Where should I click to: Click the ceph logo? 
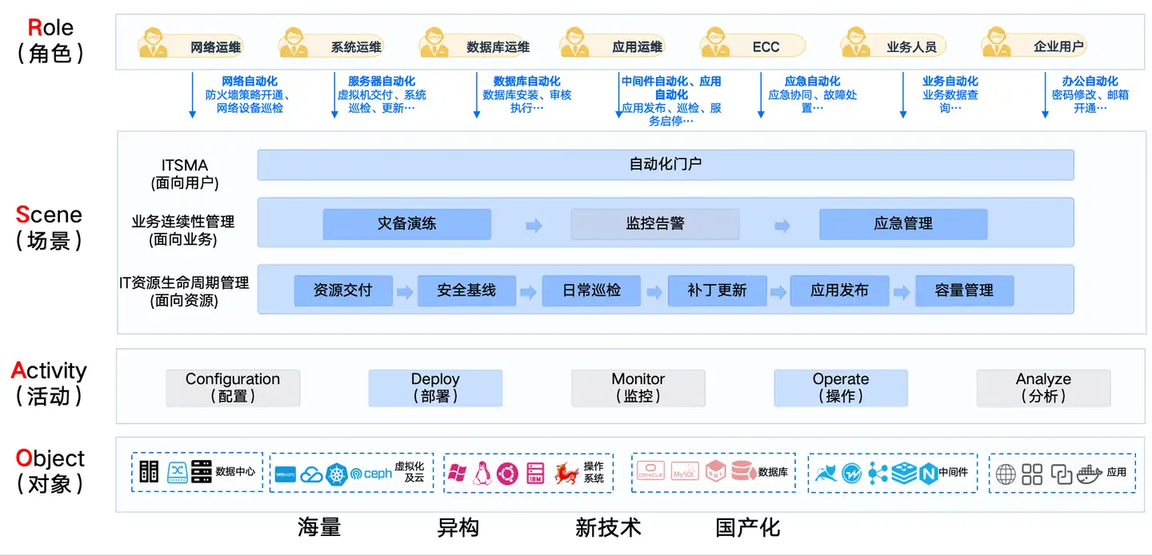click(x=371, y=474)
